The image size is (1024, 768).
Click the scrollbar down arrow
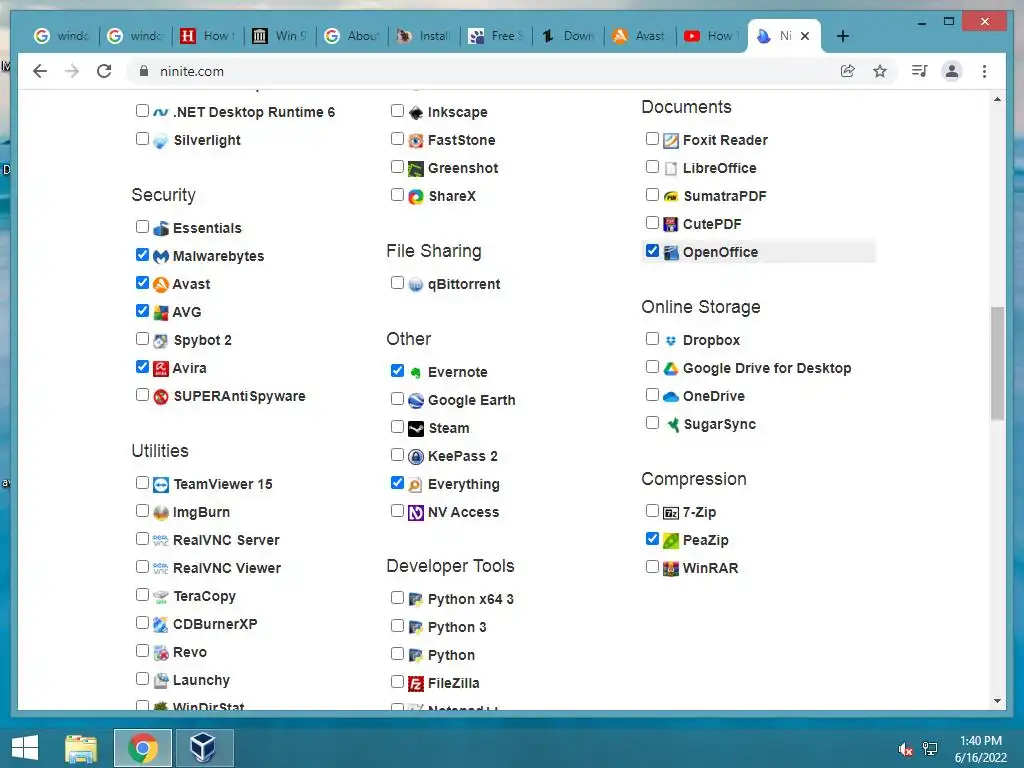click(997, 701)
